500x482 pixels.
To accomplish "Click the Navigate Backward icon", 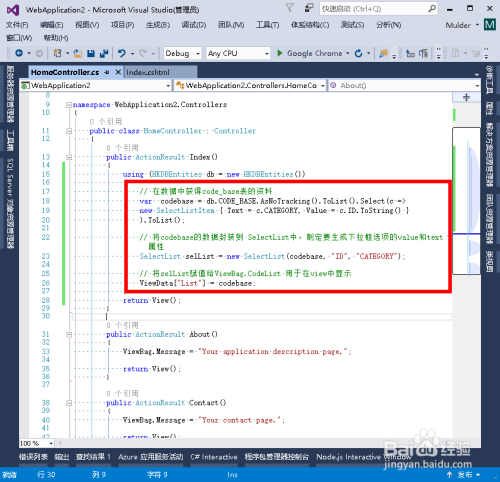I will click(19, 53).
